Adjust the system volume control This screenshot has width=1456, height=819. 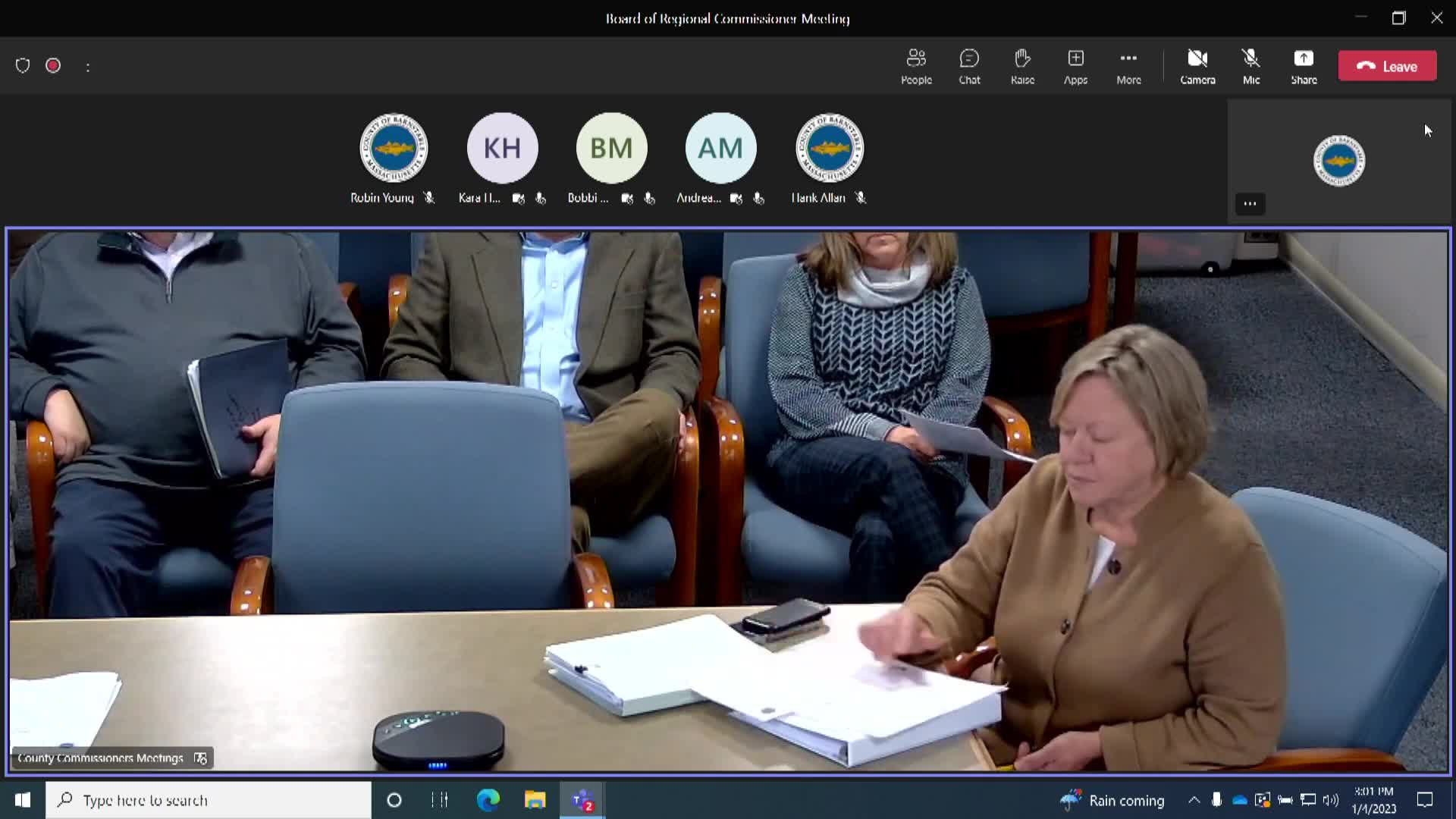[1331, 800]
